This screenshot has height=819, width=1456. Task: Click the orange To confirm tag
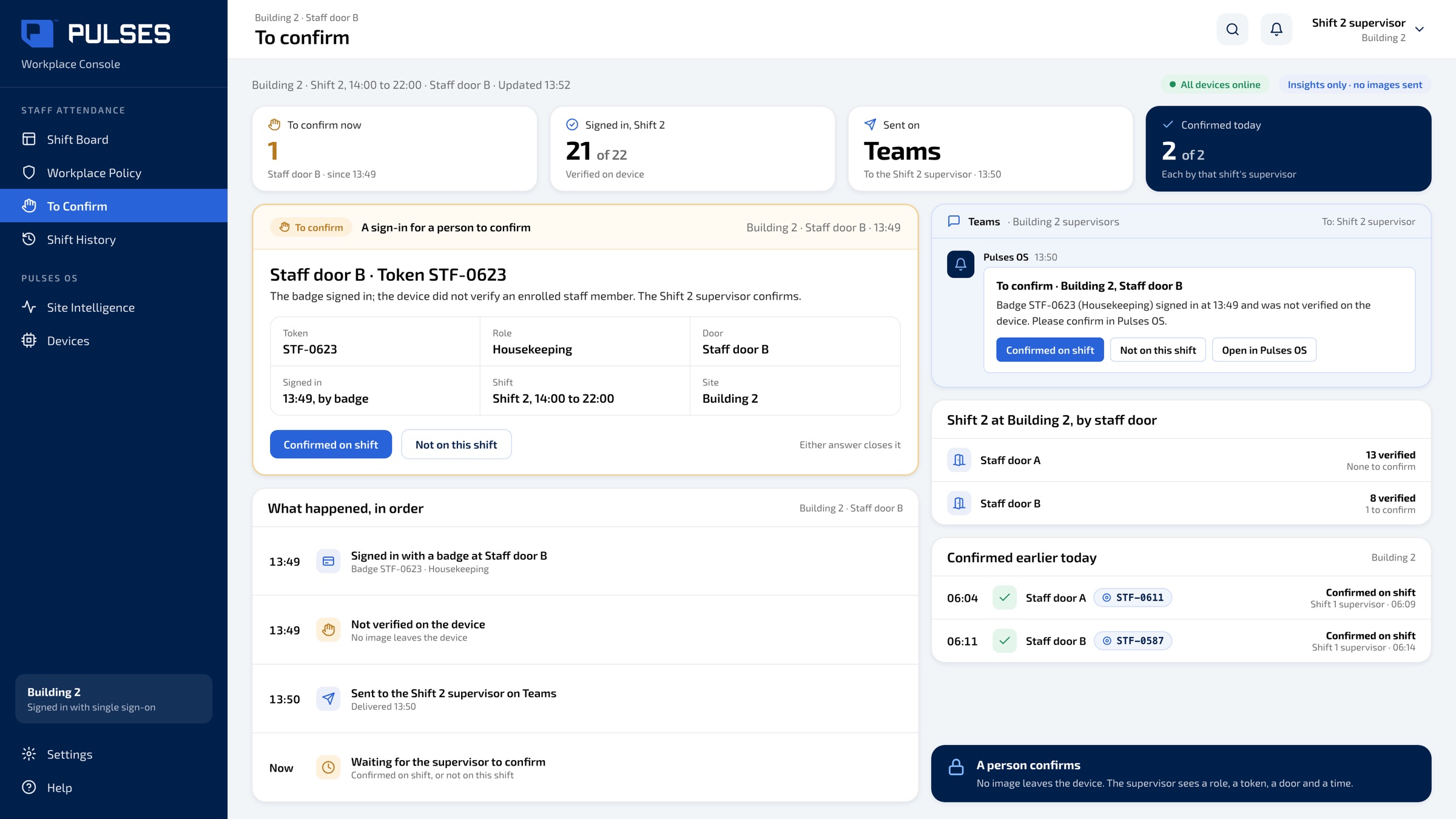click(311, 227)
